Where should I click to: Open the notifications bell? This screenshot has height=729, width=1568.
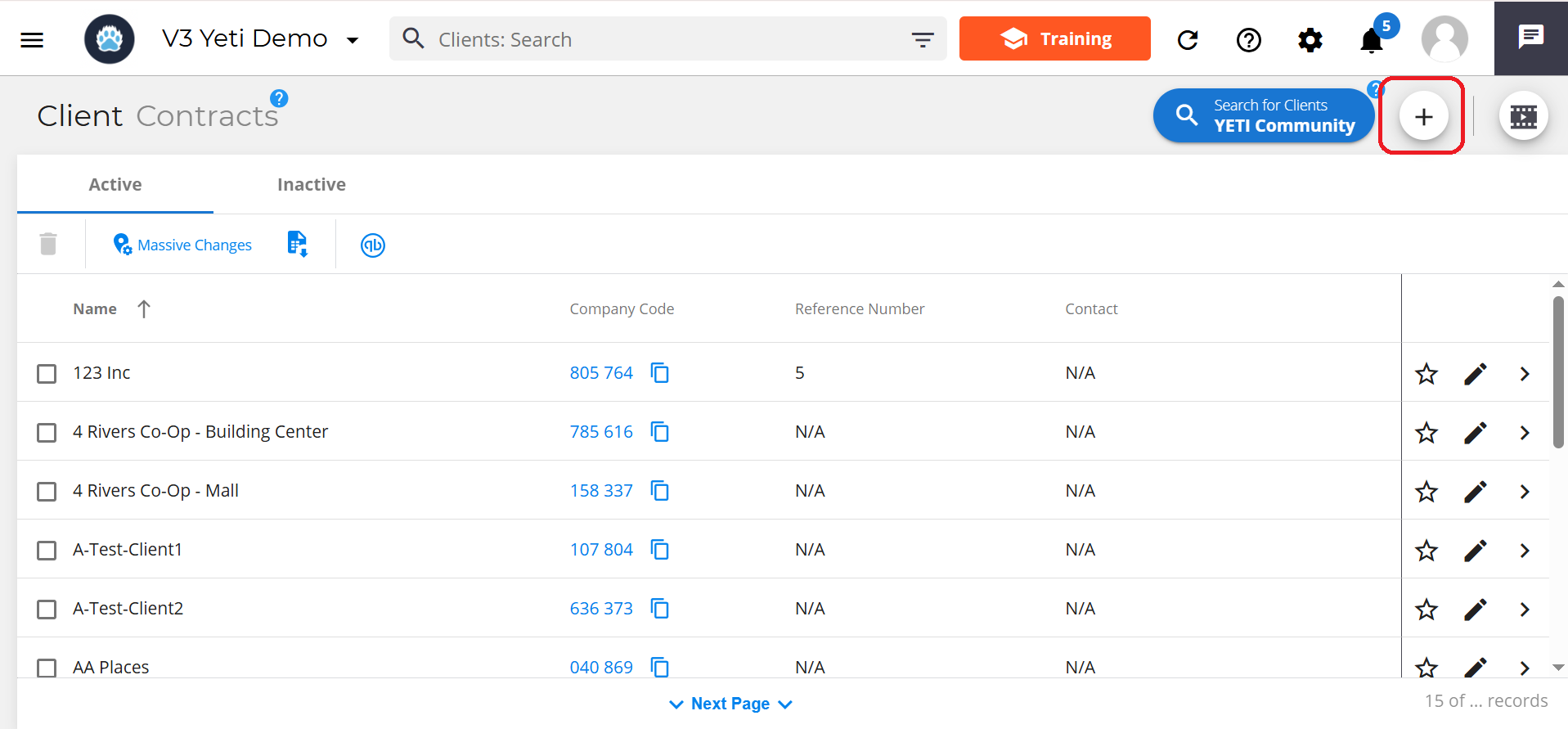(1372, 40)
